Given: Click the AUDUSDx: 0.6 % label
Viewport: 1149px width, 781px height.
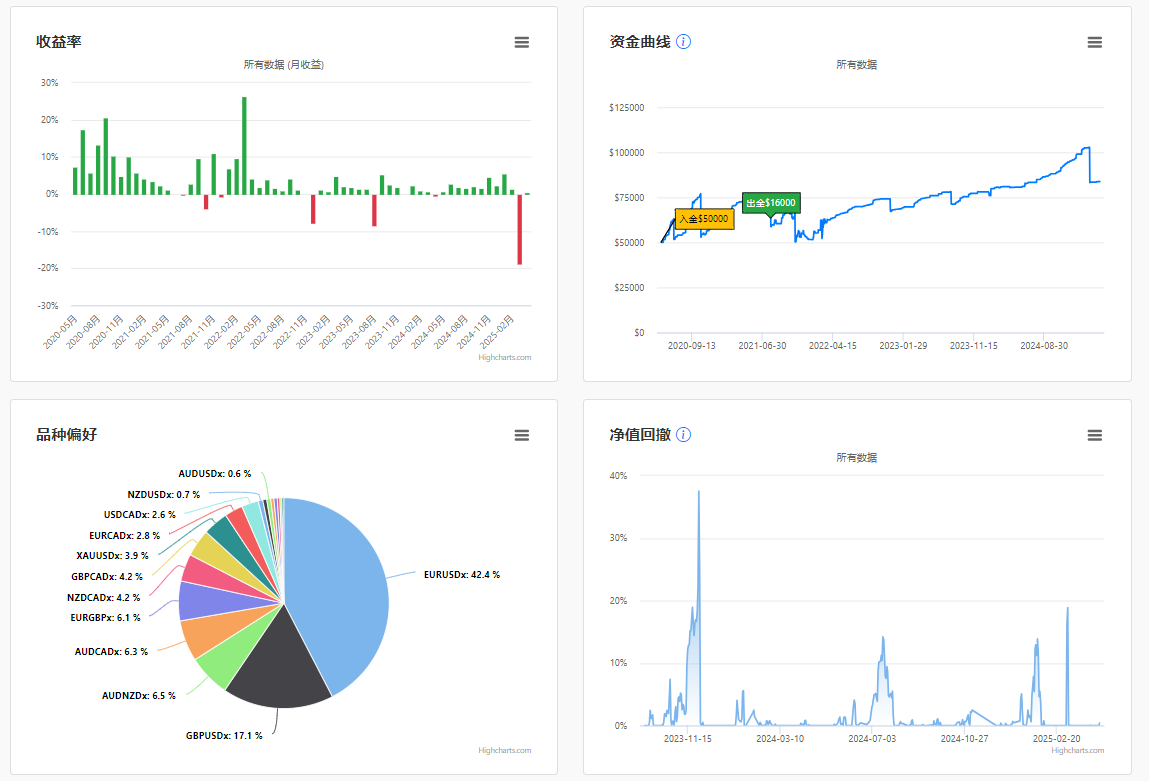Looking at the screenshot, I should pos(215,474).
